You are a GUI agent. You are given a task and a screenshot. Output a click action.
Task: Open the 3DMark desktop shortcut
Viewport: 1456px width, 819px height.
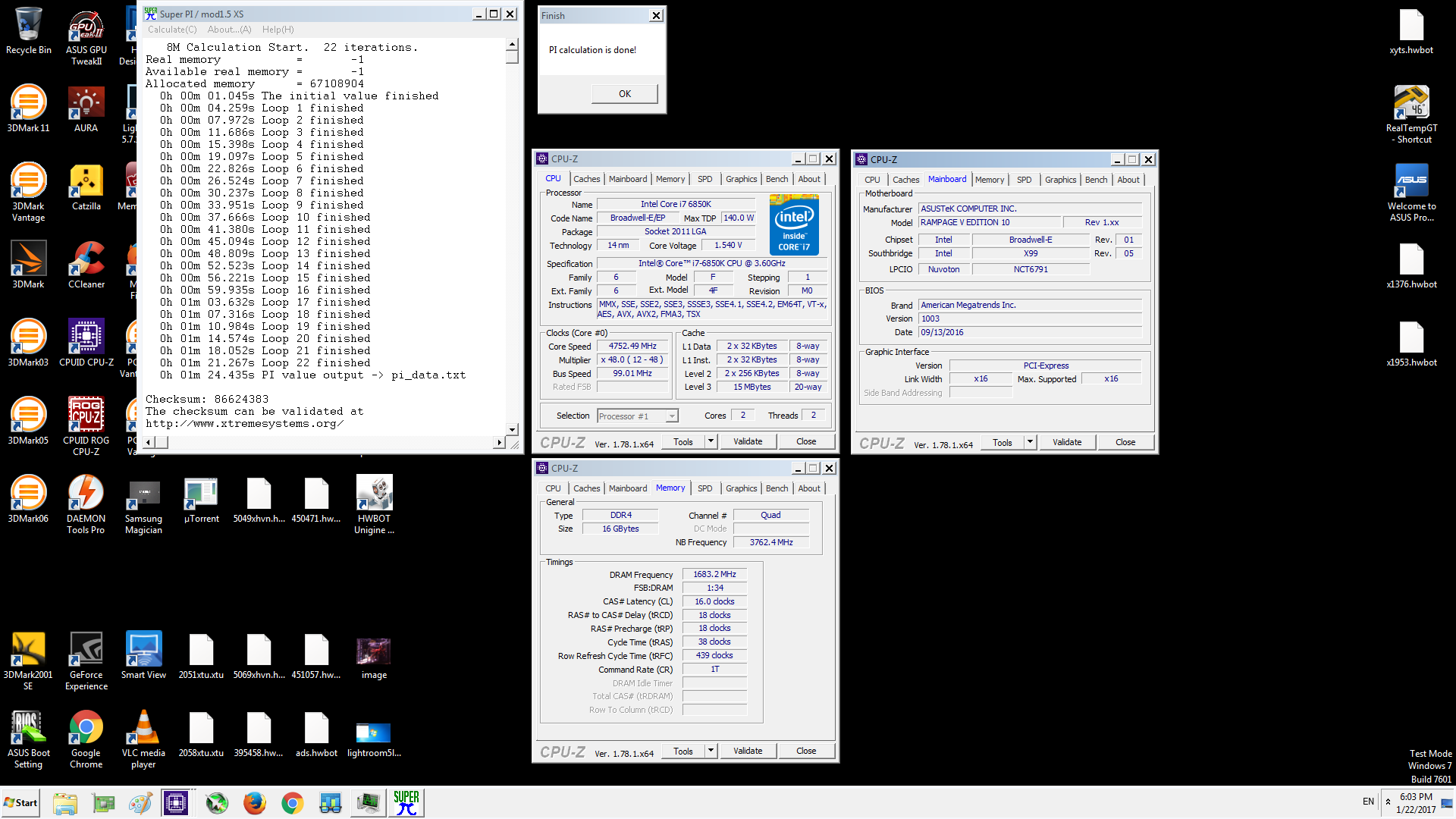click(x=28, y=265)
